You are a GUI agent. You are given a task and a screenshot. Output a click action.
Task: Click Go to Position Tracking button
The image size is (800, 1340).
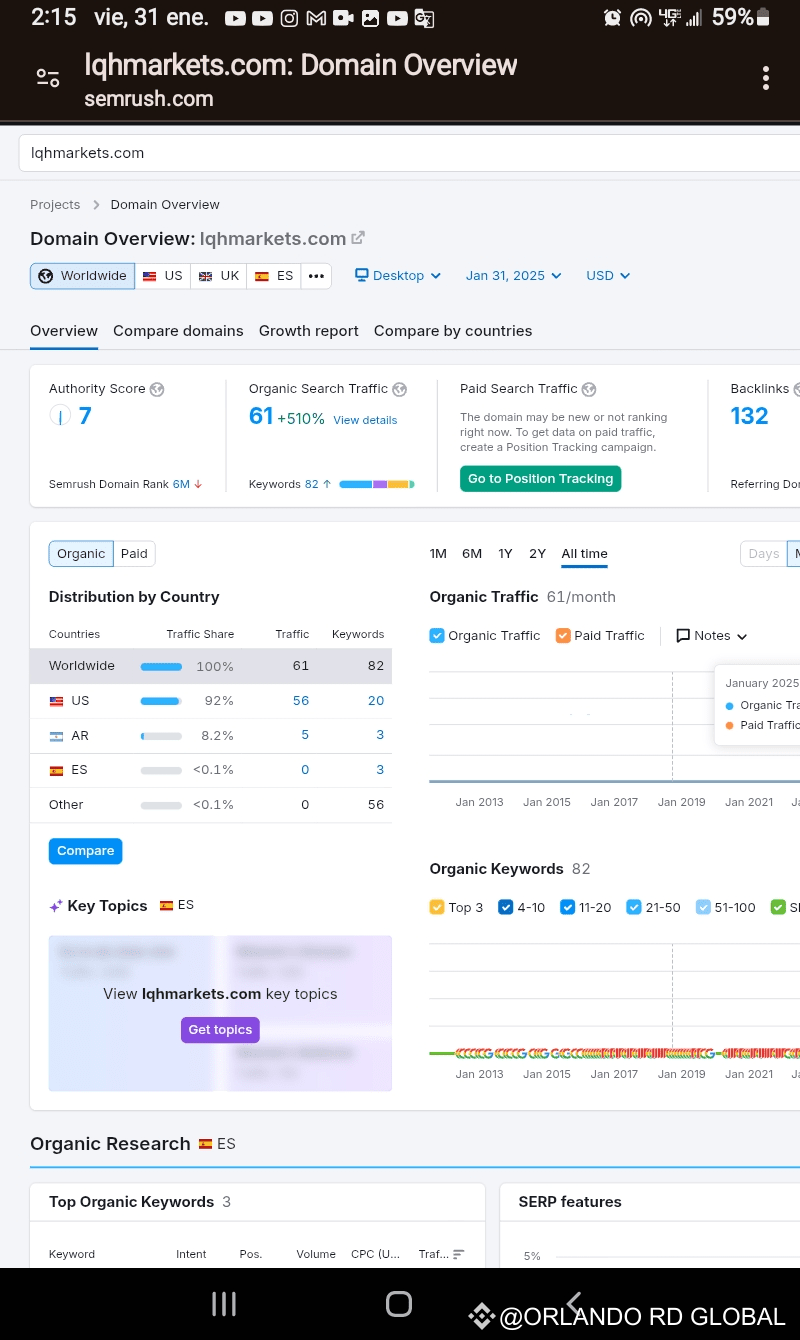point(540,479)
